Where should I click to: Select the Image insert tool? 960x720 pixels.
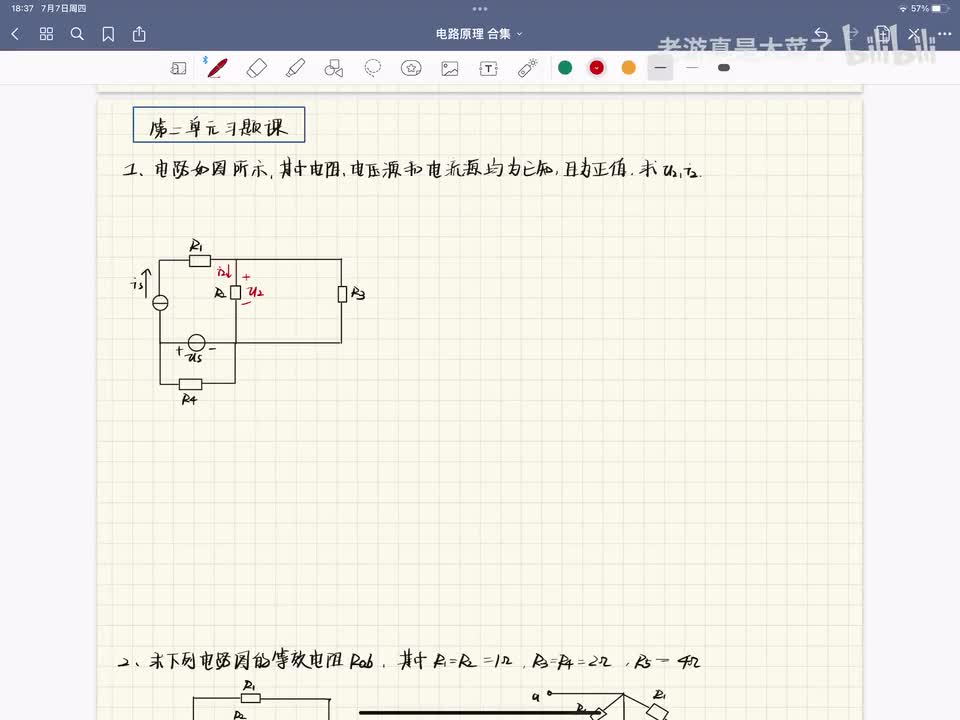tap(450, 68)
